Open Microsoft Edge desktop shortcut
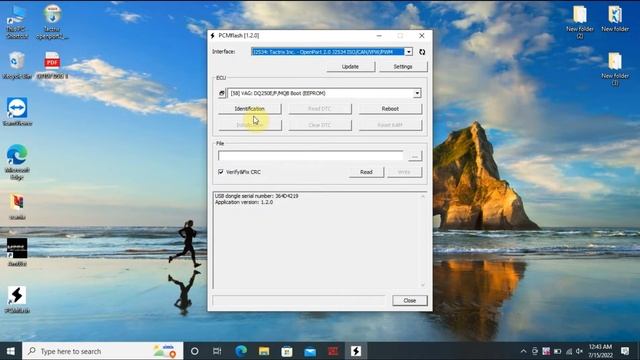This screenshot has width=640, height=360. coord(17,162)
